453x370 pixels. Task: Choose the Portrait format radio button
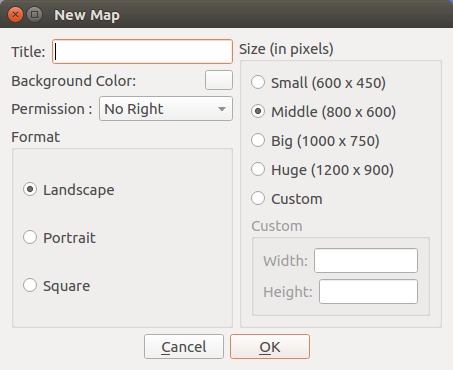click(30, 237)
